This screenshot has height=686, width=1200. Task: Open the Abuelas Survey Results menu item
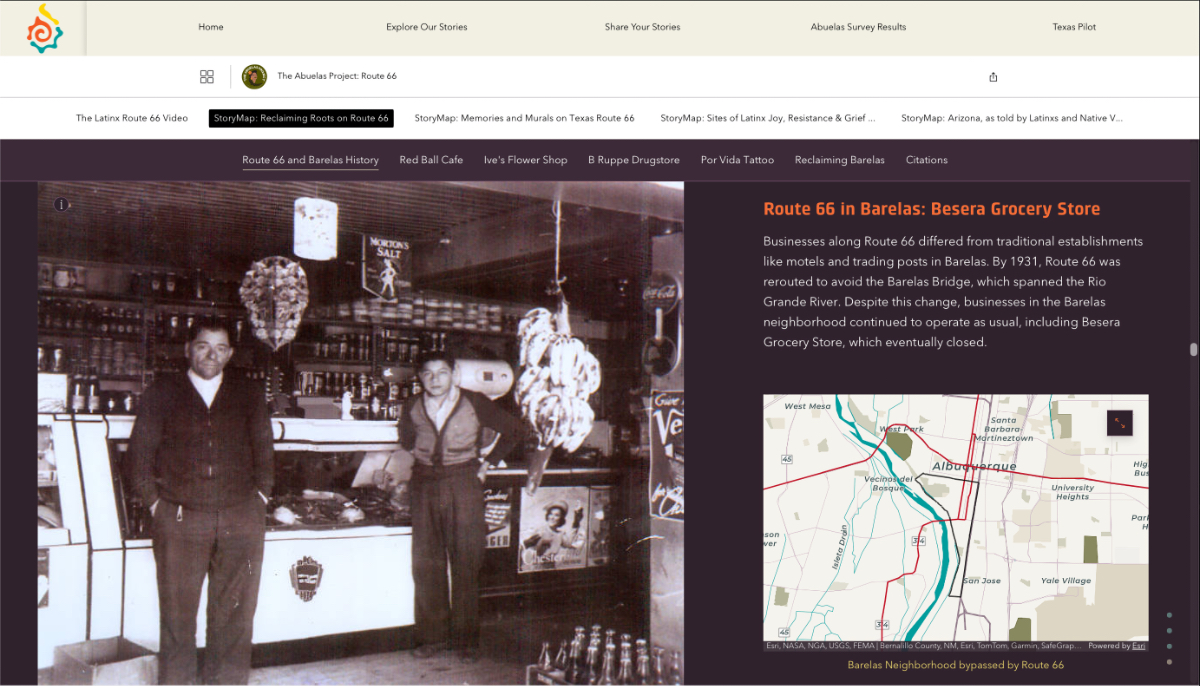point(857,27)
